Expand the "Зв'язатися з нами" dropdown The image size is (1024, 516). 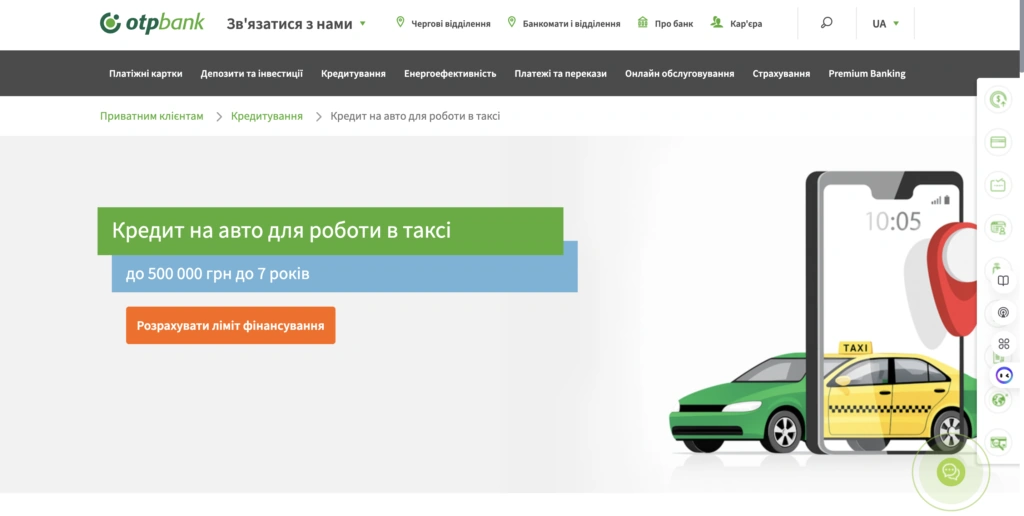point(296,23)
